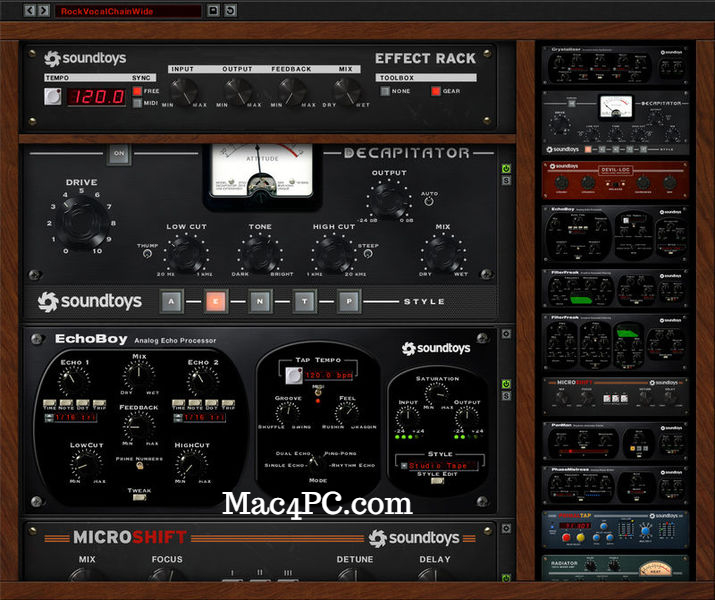Add PanMan from the gear toolbox
This screenshot has height=600, width=715.
tap(615, 440)
